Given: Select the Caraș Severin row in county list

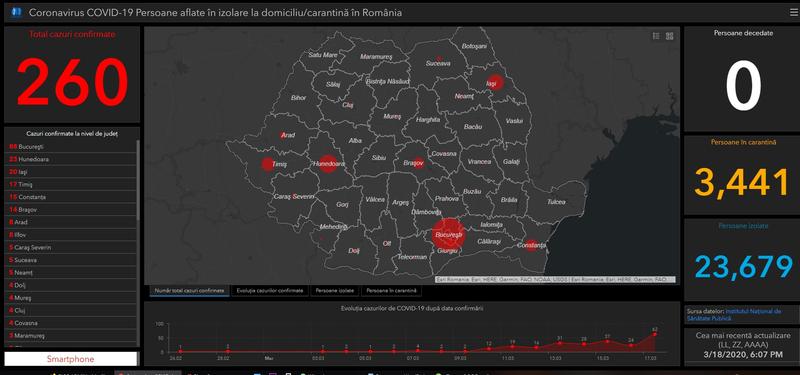Looking at the screenshot, I should (70, 247).
